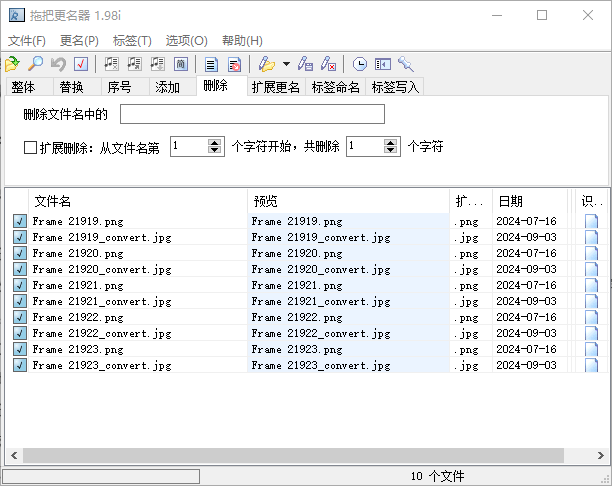This screenshot has width=612, height=486.
Task: Enable the 扩展删除 checkbox
Action: (30, 148)
